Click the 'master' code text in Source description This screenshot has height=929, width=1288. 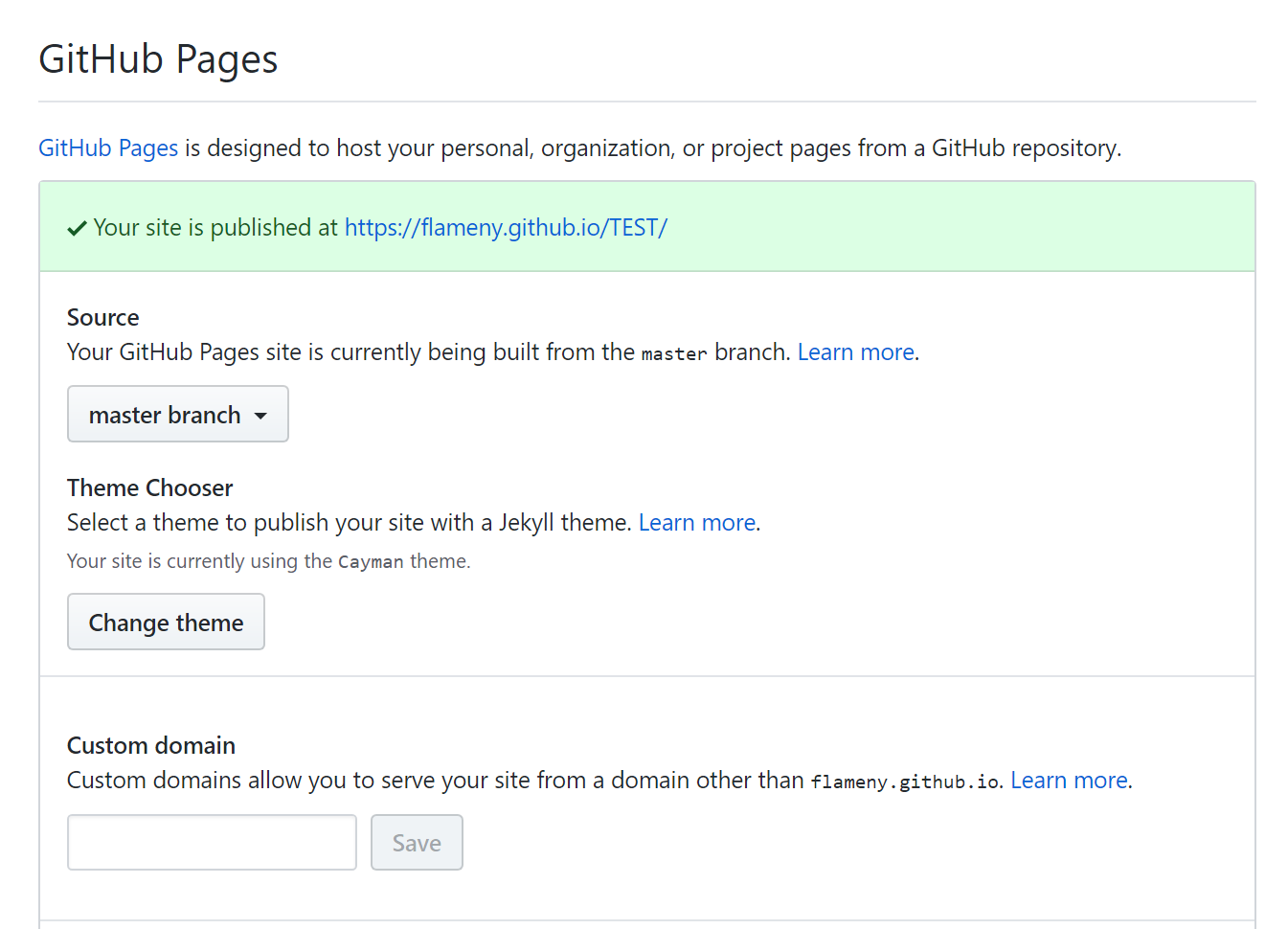pyautogui.click(x=674, y=353)
